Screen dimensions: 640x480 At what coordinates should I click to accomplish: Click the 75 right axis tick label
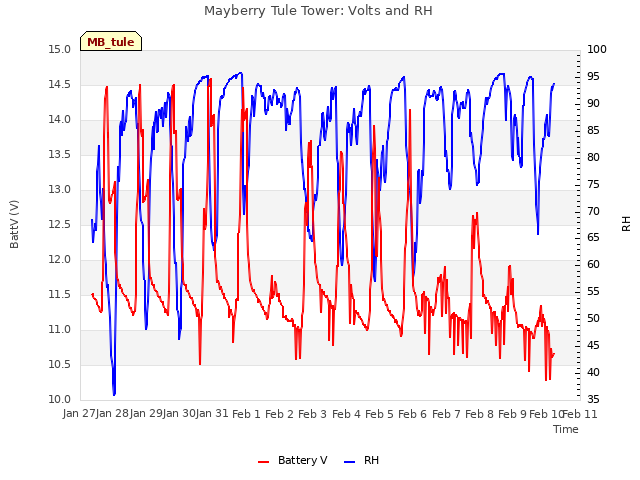point(593,184)
